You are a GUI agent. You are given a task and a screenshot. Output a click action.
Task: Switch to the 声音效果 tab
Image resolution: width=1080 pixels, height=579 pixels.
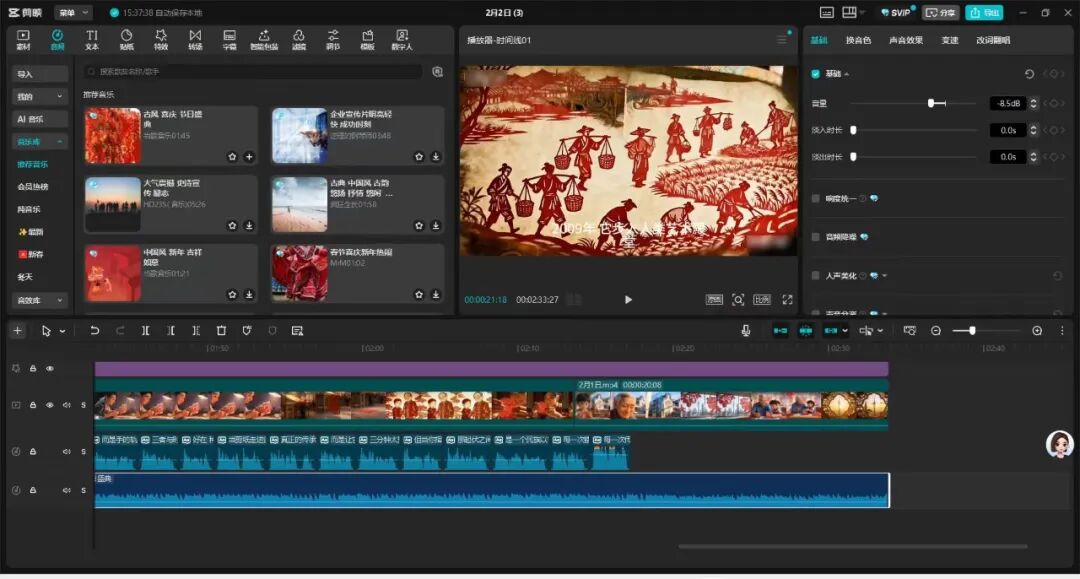pyautogui.click(x=905, y=41)
